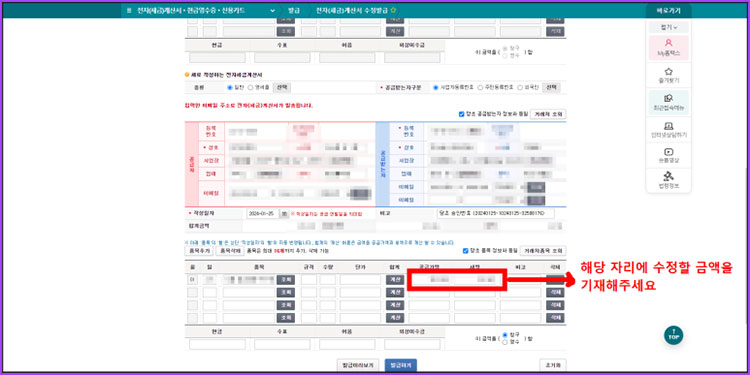Click 조회 button in first item row
This screenshot has height=375, width=750.
[x=286, y=279]
